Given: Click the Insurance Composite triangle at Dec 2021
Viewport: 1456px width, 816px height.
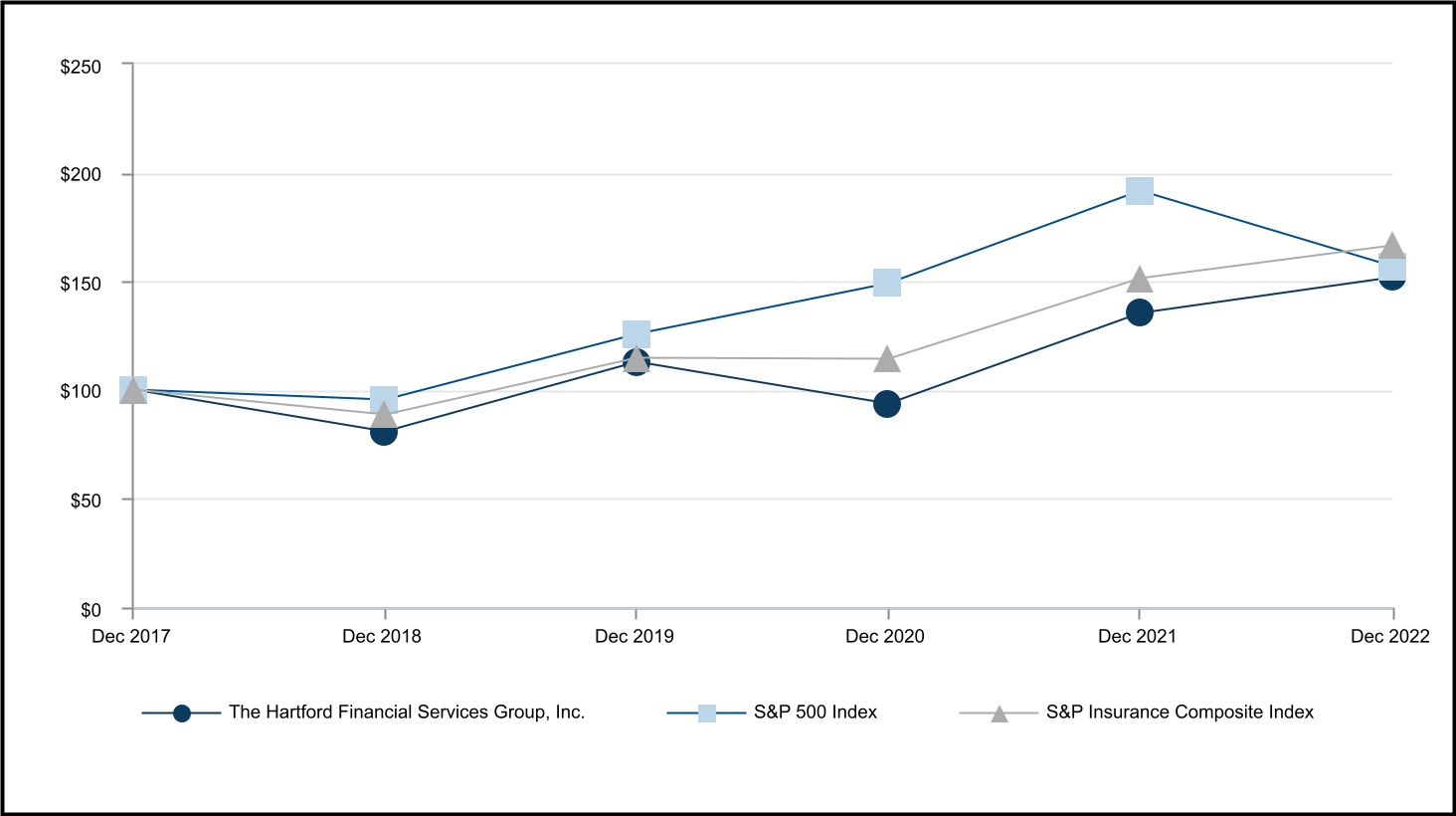Looking at the screenshot, I should tap(1139, 279).
